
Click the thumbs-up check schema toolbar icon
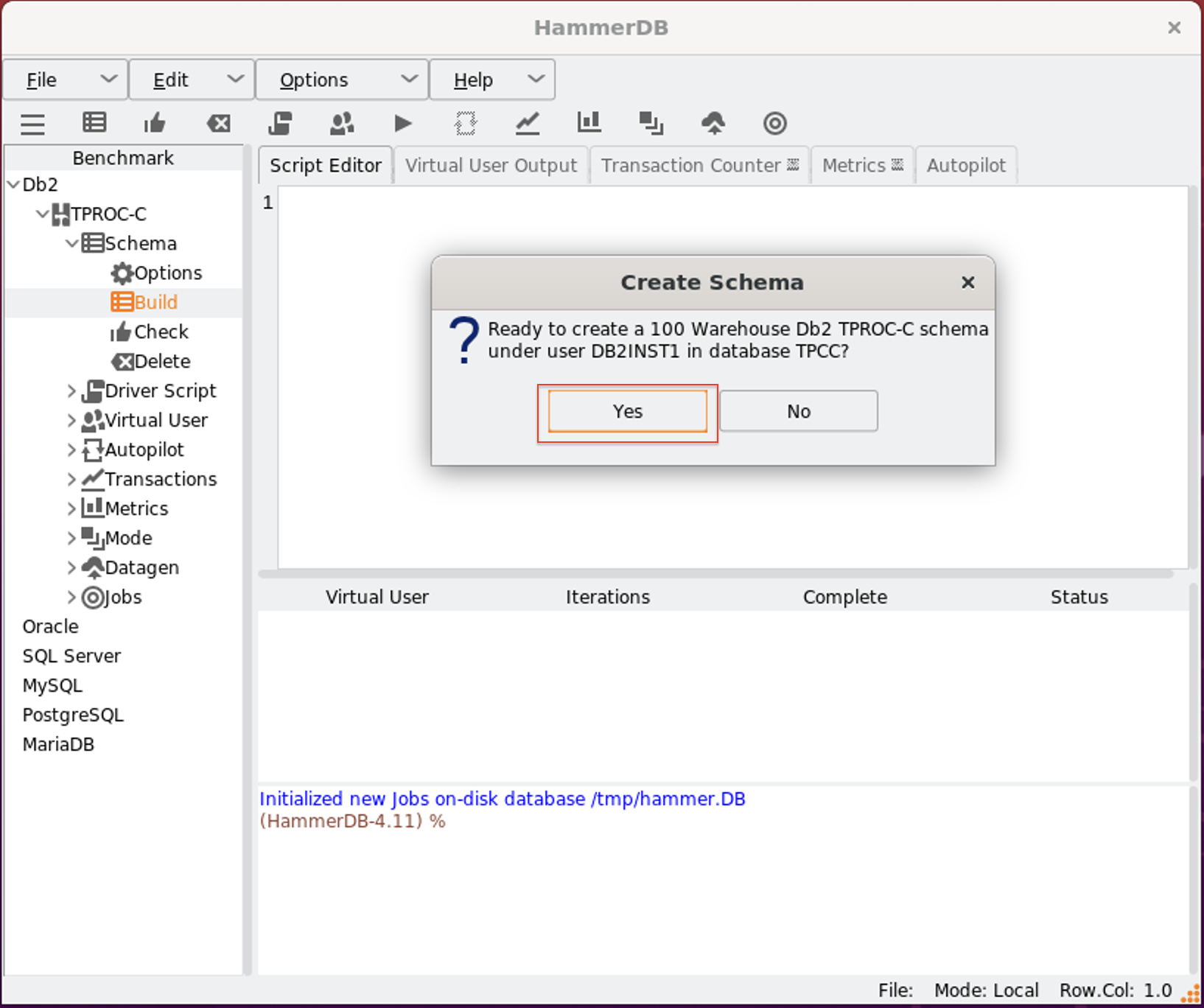click(x=155, y=123)
